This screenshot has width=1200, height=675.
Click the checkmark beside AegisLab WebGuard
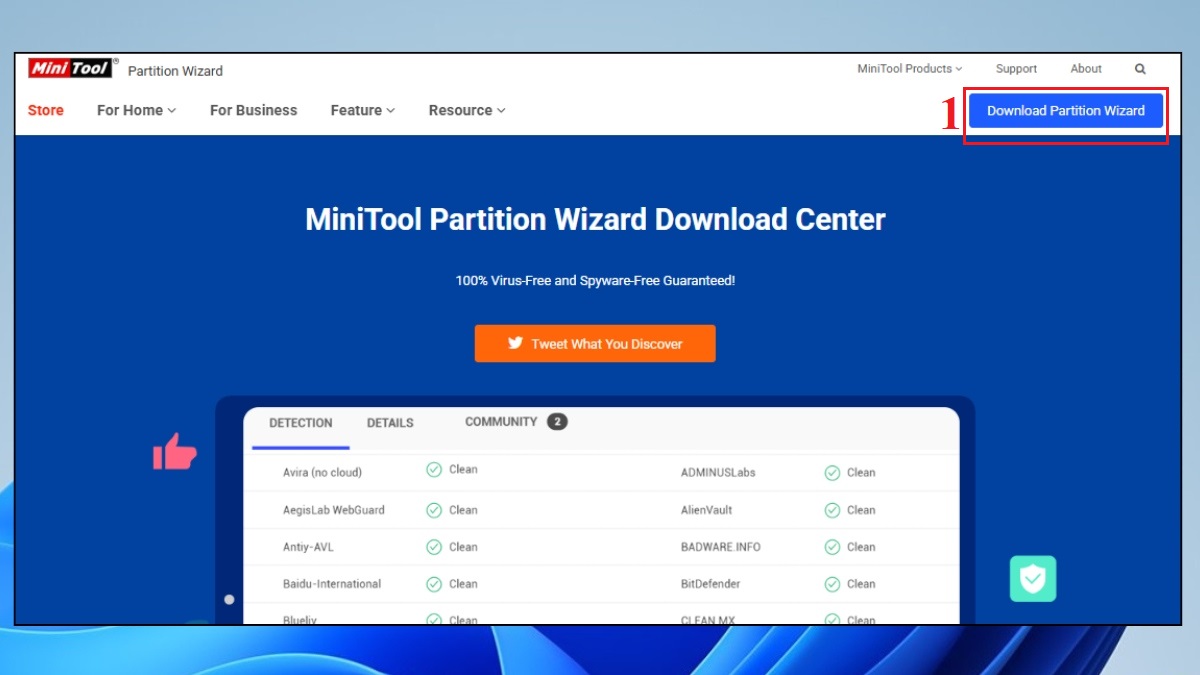point(435,510)
